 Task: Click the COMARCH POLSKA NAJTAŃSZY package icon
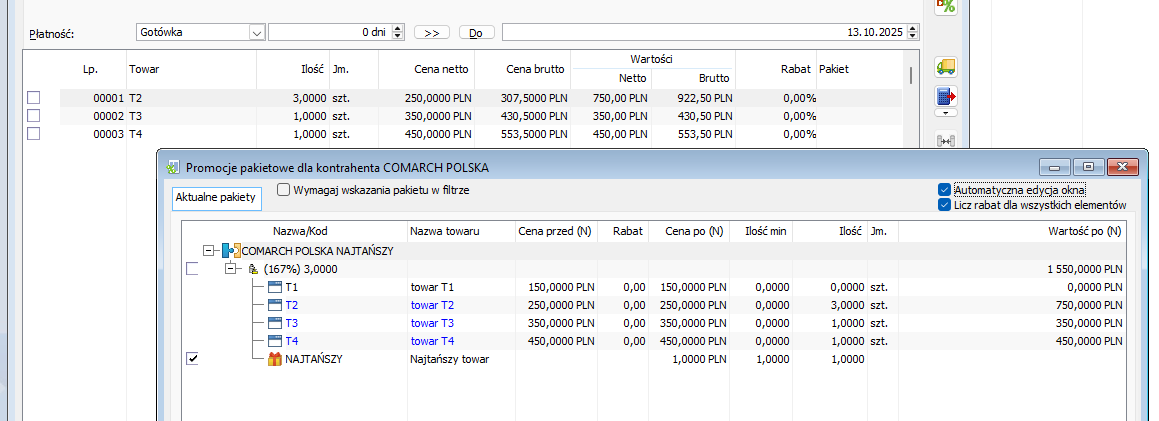click(x=231, y=251)
